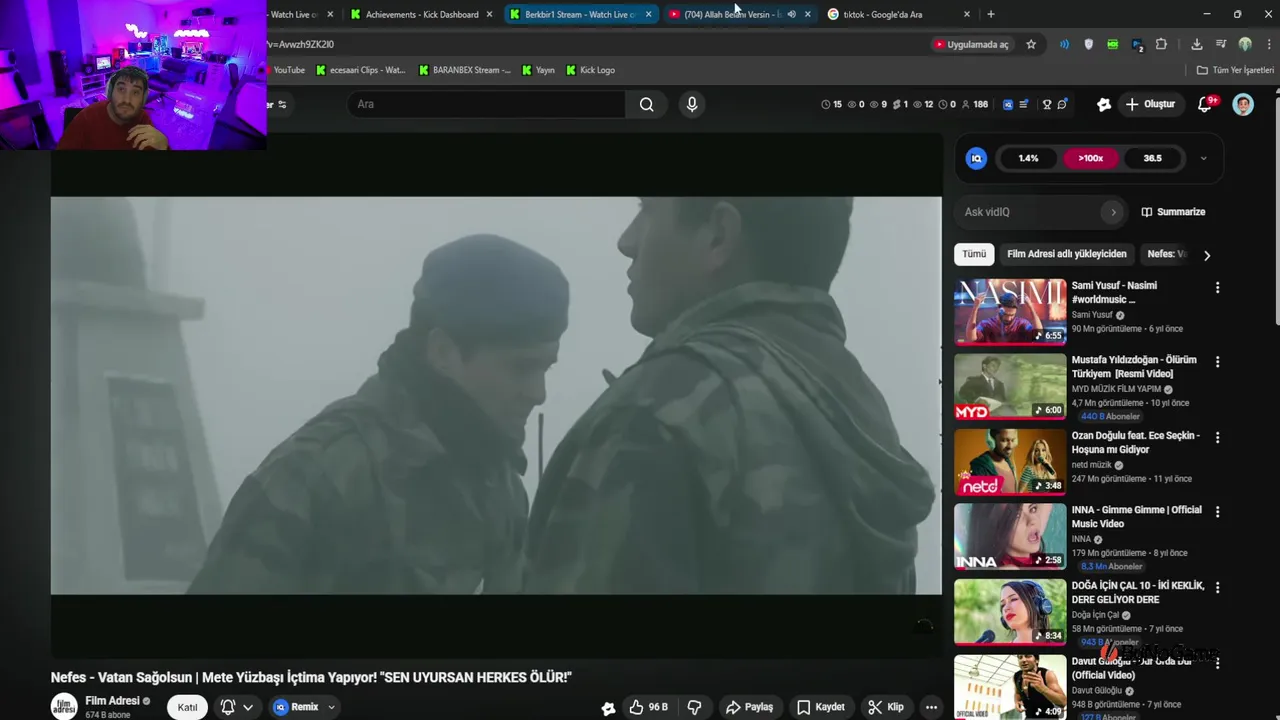Click the video player frame
1280x720 pixels.
click(x=496, y=395)
